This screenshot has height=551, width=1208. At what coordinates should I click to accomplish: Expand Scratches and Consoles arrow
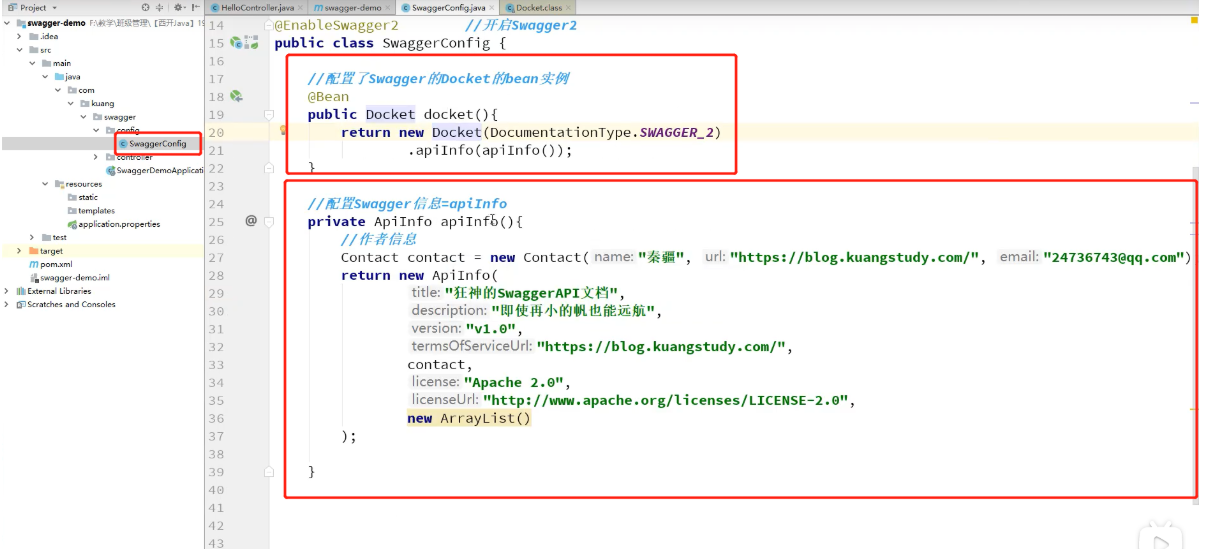[x=8, y=304]
